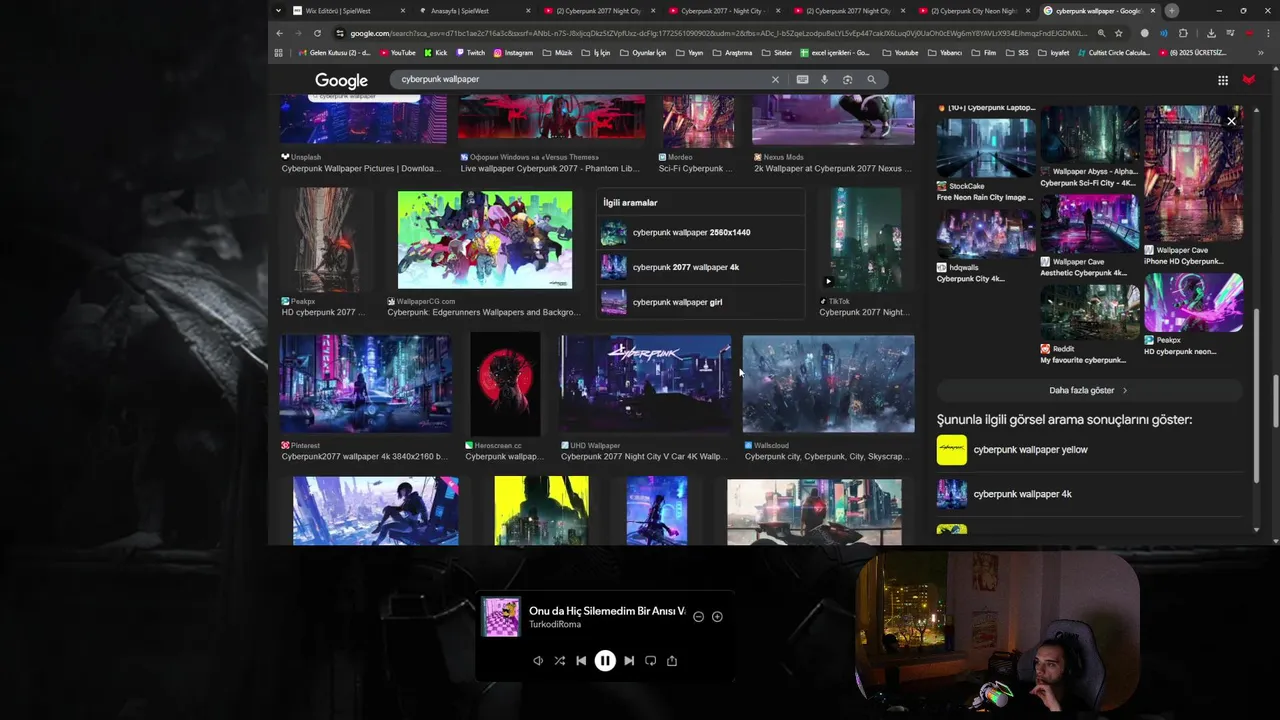Viewport: 1280px width, 720px height.
Task: Expand Daha fazla göster in side panel
Action: coord(1088,390)
